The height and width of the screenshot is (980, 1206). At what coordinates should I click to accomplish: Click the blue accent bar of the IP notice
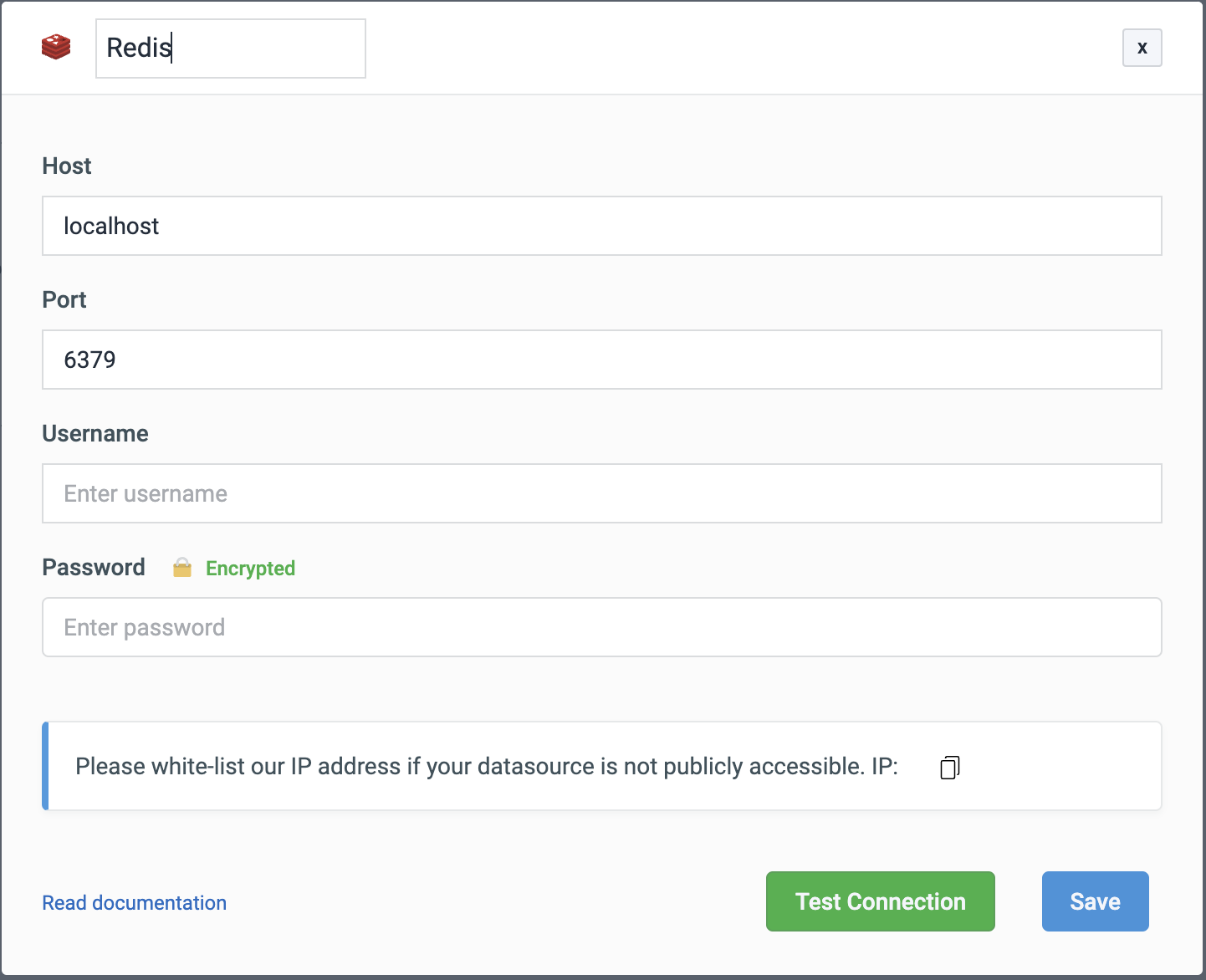(45, 766)
